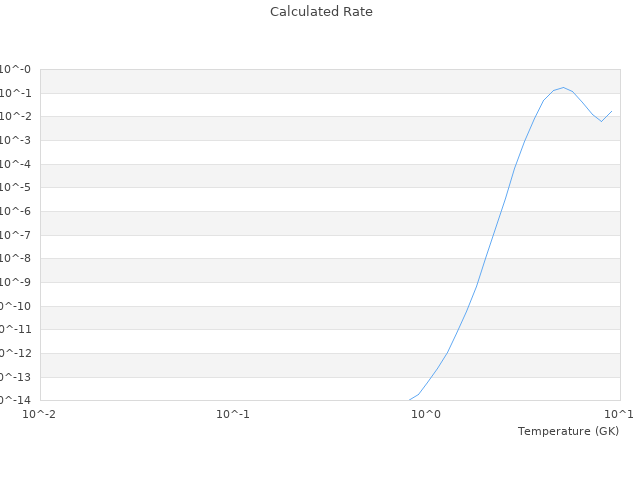Screen dimensions: 640x480
Task: Click the 10^-6 y-axis tick label
Action: tap(16, 211)
